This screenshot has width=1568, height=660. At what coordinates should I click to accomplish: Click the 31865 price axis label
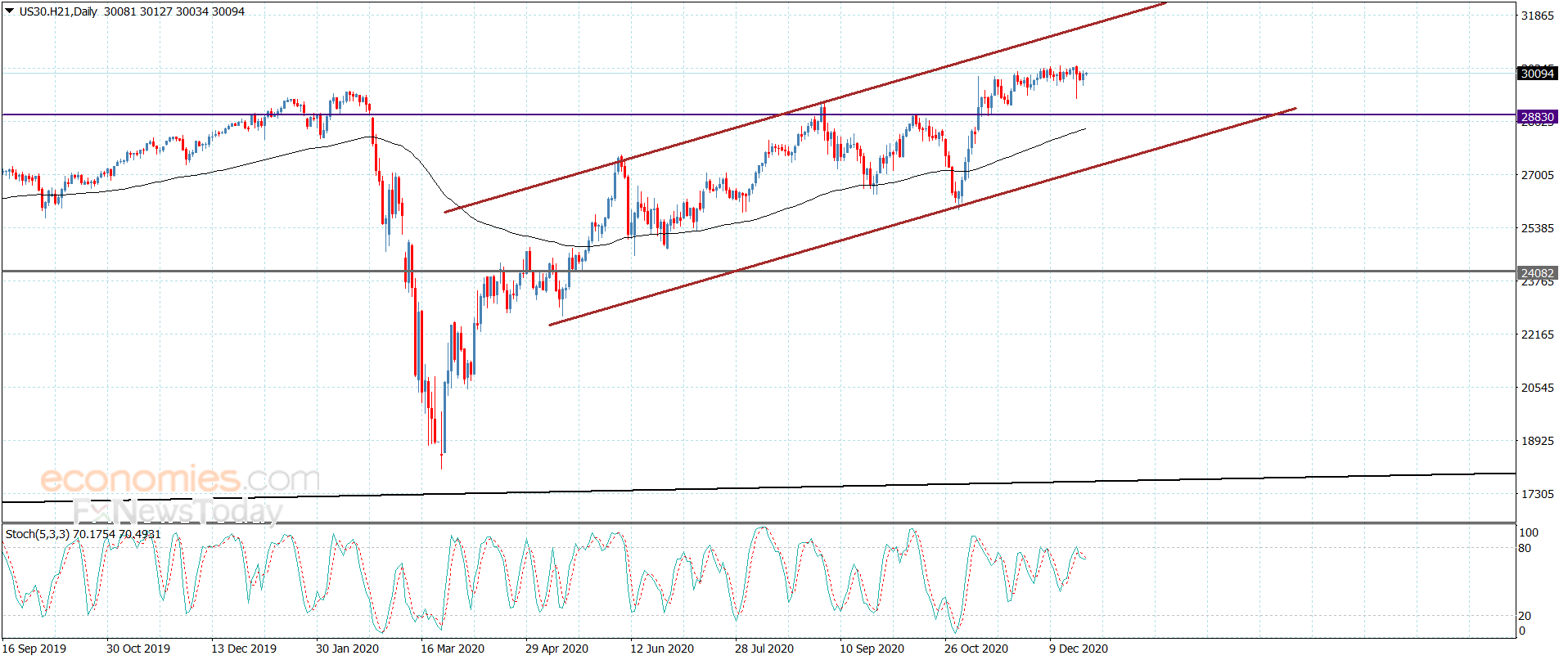coord(1537,16)
